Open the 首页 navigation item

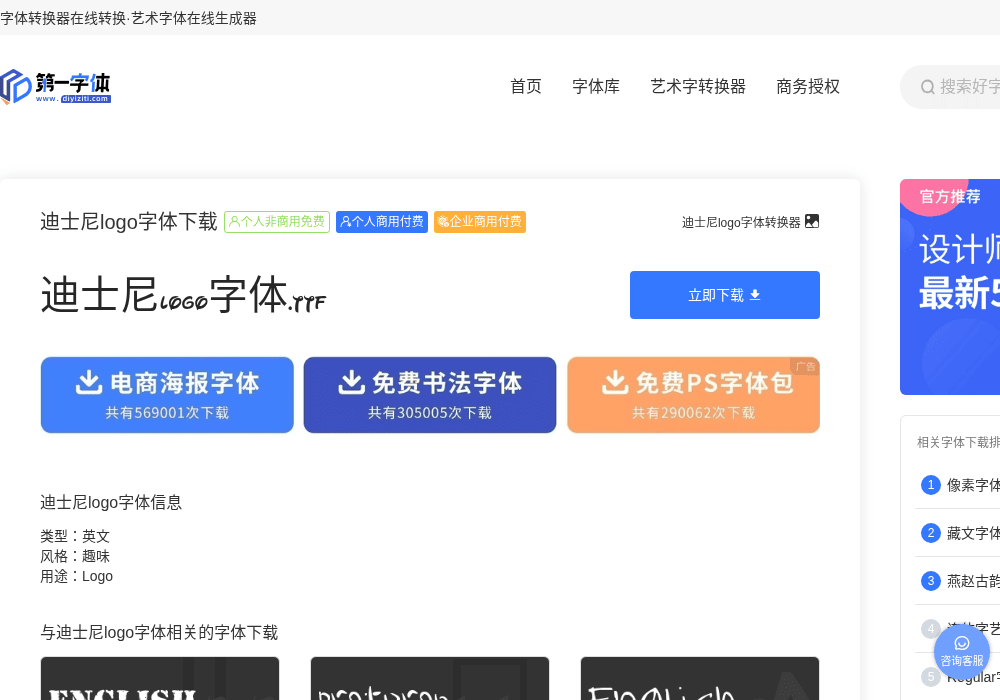click(526, 86)
